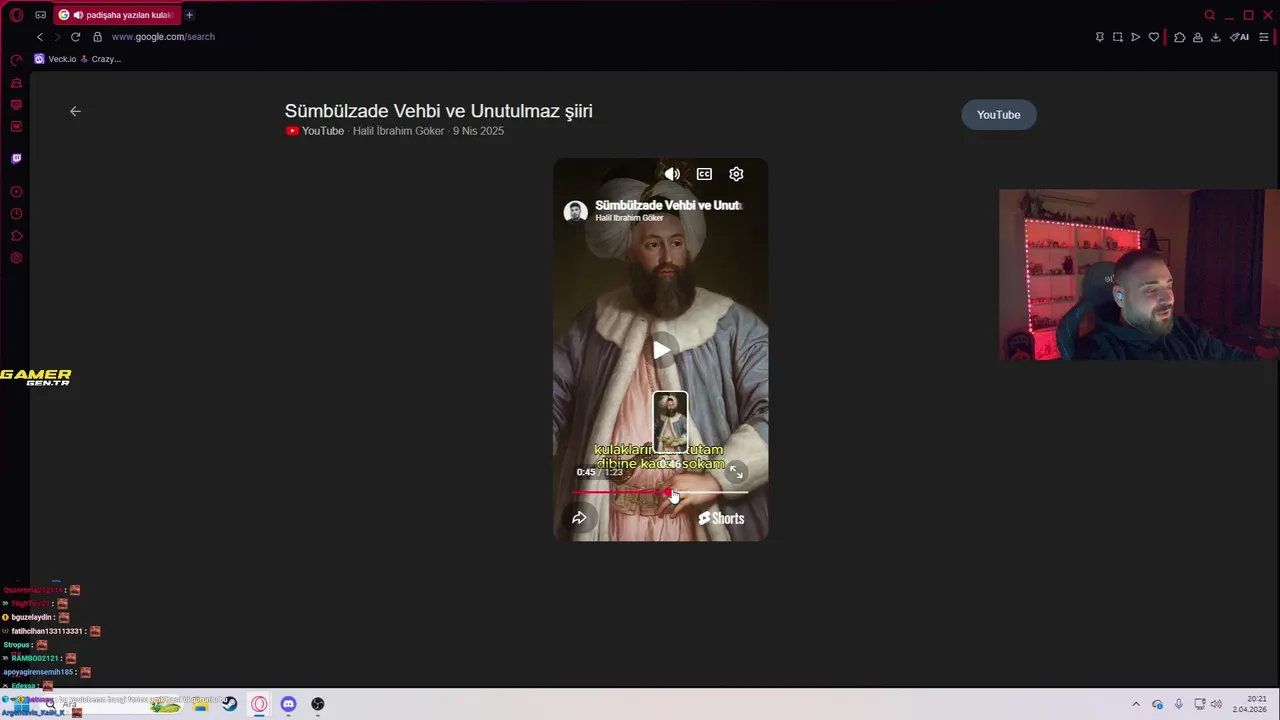Seek using the red video progress bar
This screenshot has width=1280, height=720.
pos(660,492)
